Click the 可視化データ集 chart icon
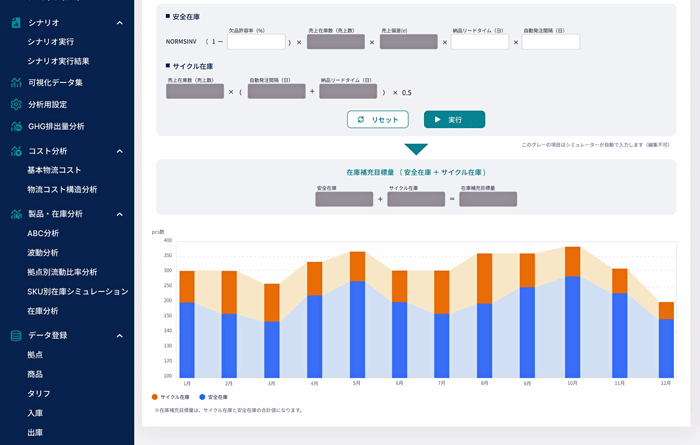Viewport: 700px width, 445px height. (x=16, y=83)
